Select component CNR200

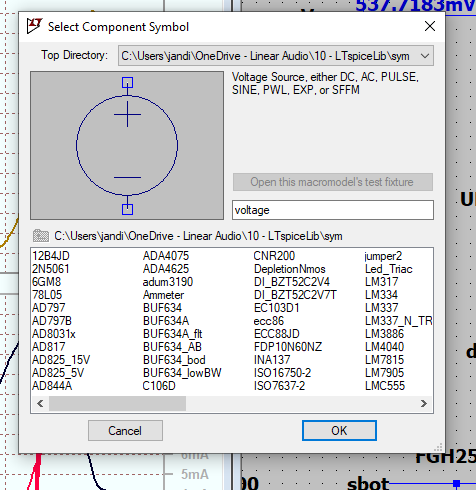pos(274,256)
